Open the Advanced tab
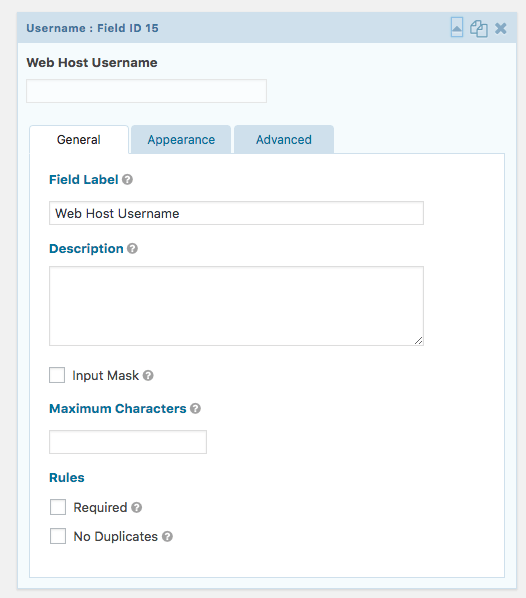 [x=284, y=140]
